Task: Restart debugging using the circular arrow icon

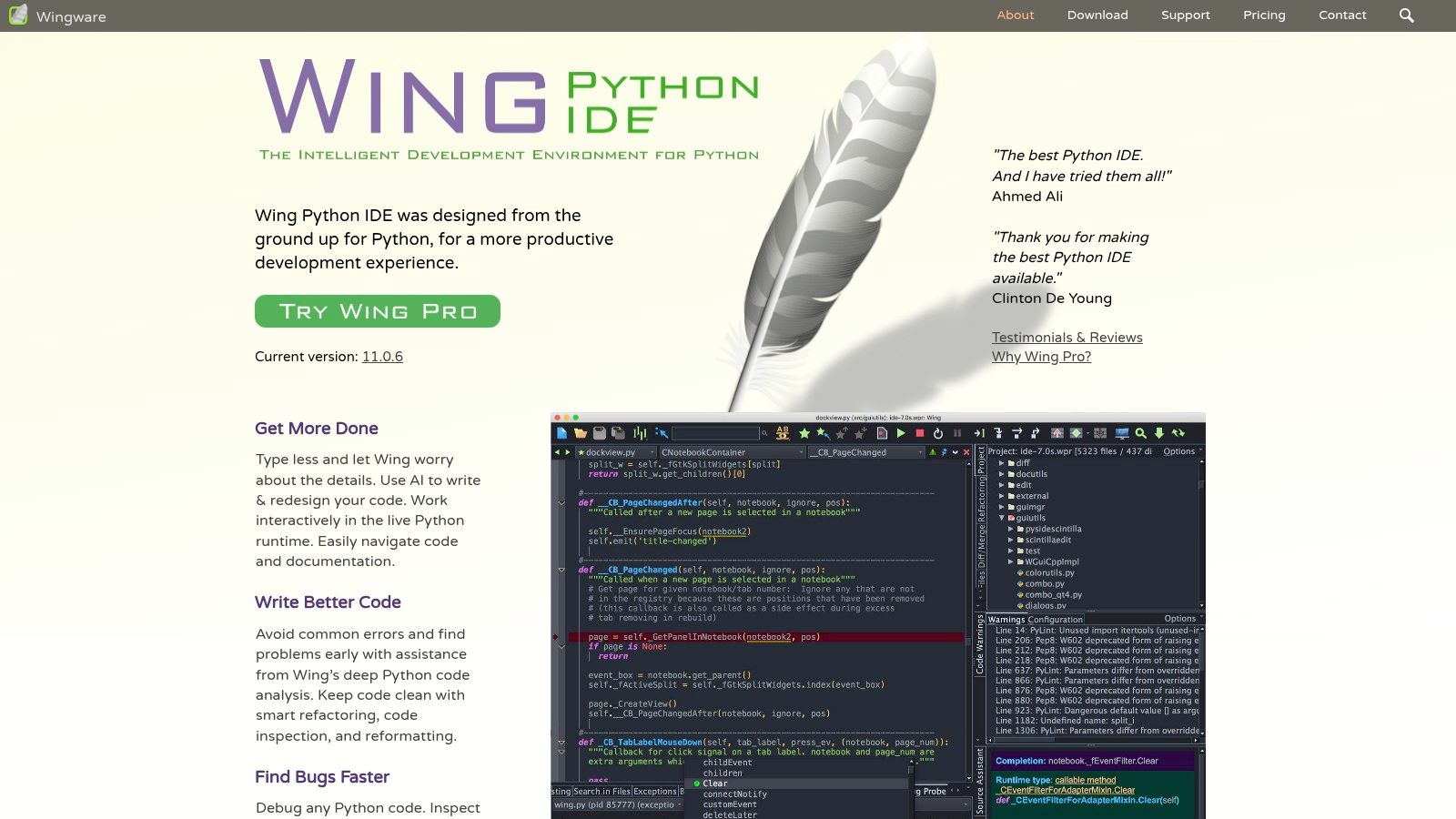Action: [938, 433]
